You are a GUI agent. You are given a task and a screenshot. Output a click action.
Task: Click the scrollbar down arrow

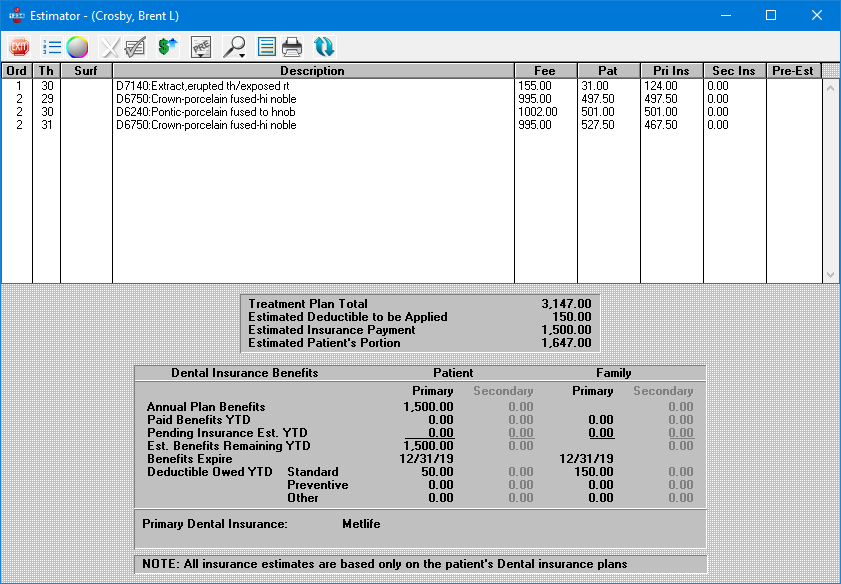[831, 274]
